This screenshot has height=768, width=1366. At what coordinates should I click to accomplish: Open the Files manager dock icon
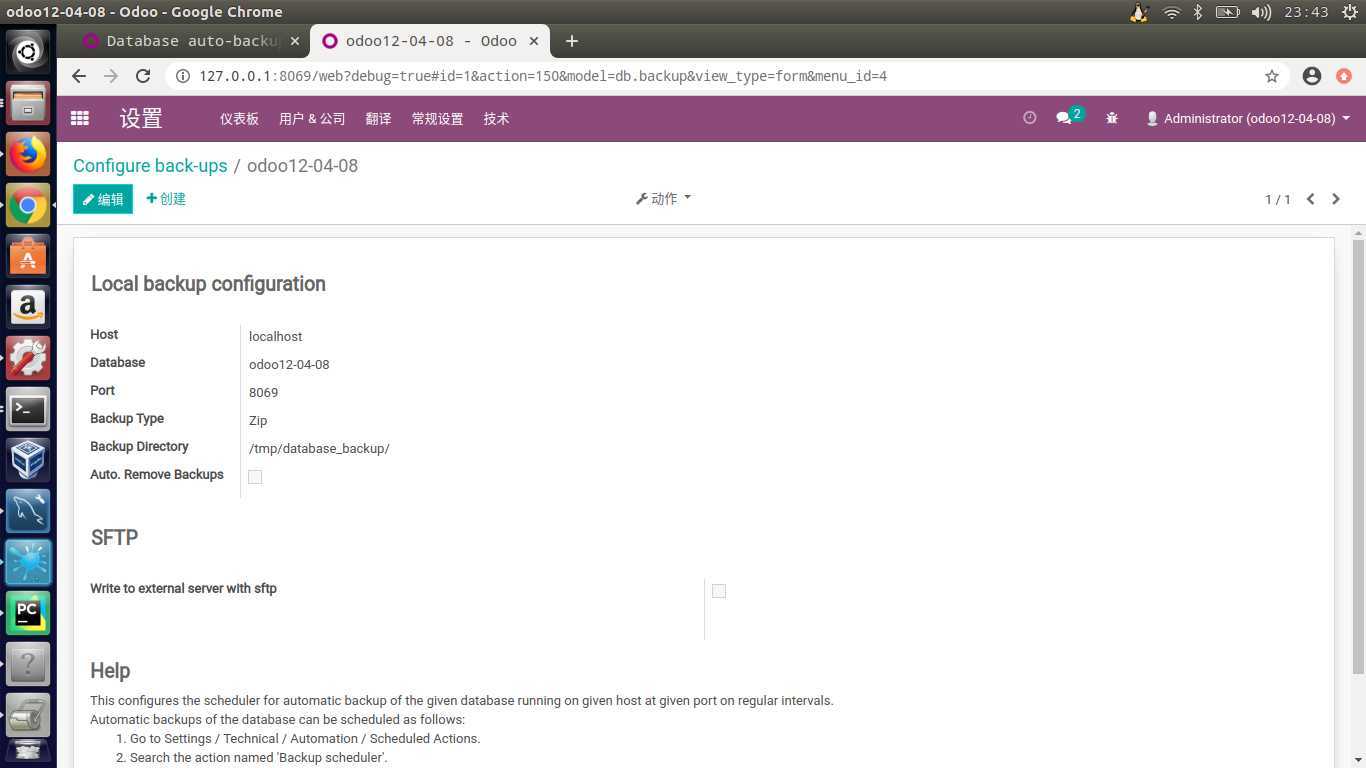pyautogui.click(x=28, y=104)
